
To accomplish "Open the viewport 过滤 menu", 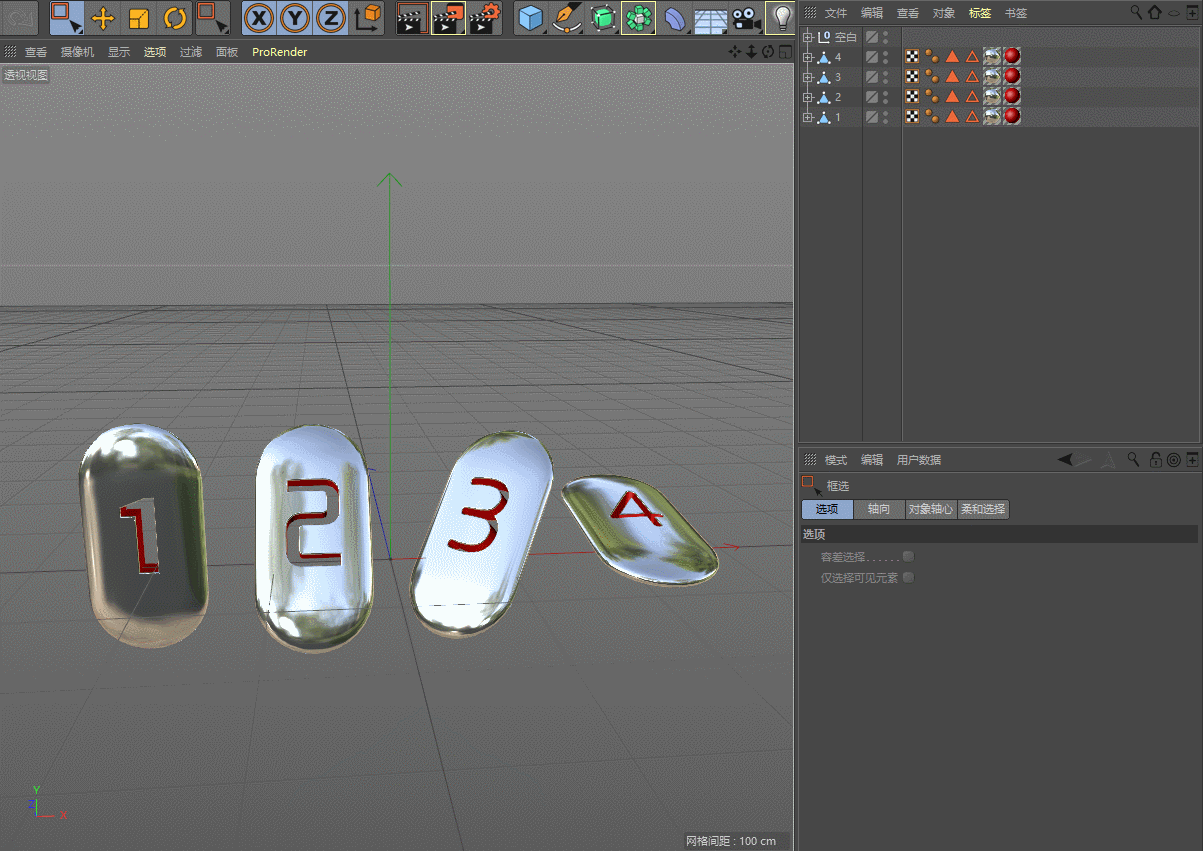I will point(191,52).
